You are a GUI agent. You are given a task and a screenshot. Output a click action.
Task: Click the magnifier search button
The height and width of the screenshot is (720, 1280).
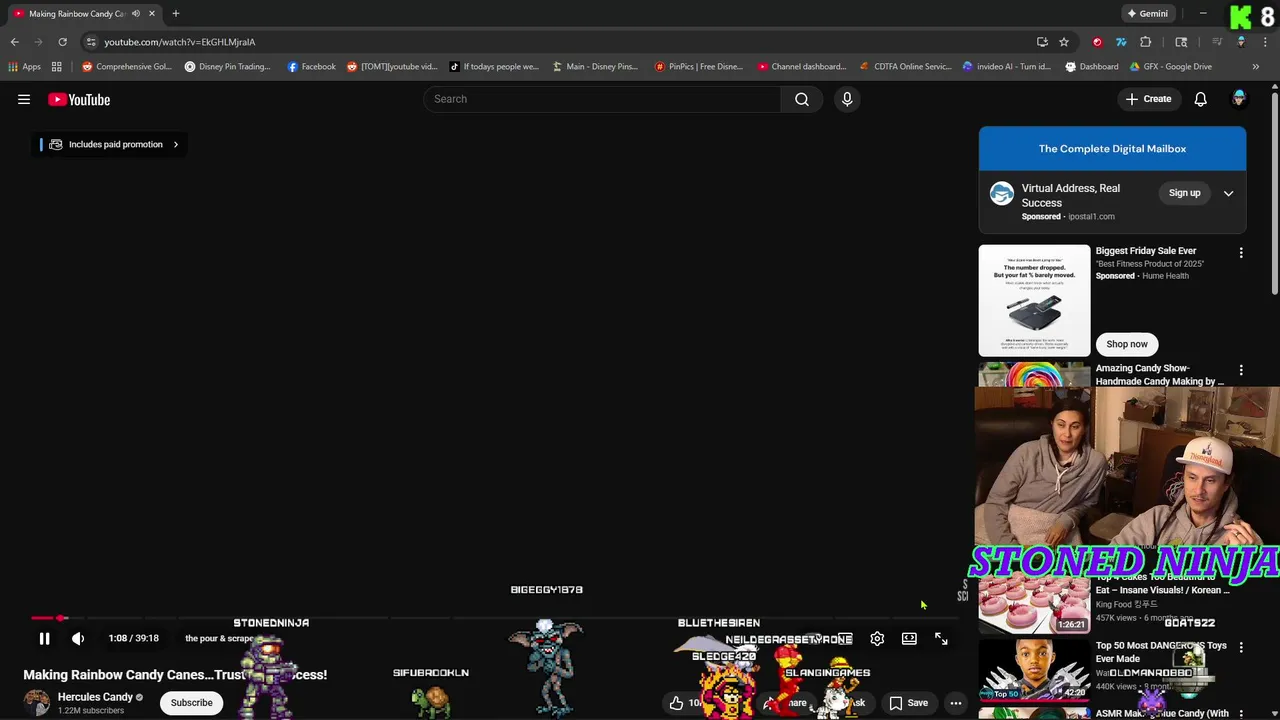pyautogui.click(x=802, y=99)
